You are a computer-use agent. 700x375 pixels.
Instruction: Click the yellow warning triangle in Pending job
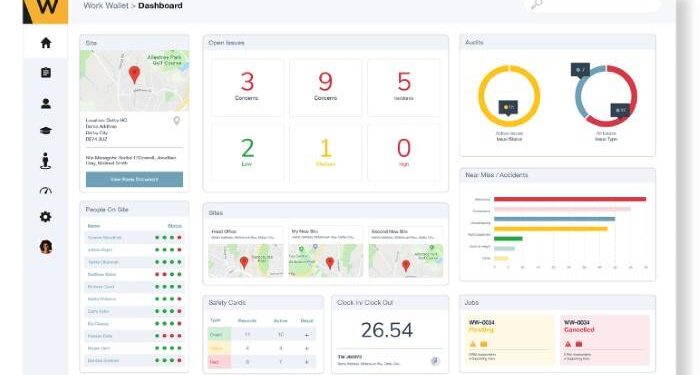[473, 344]
